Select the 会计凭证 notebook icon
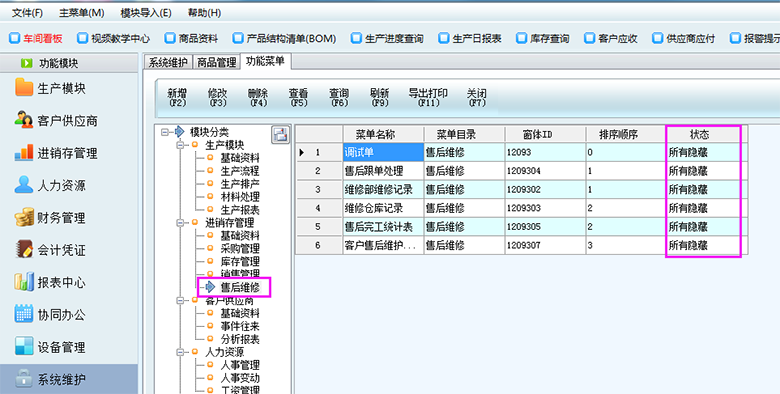 click(24, 249)
